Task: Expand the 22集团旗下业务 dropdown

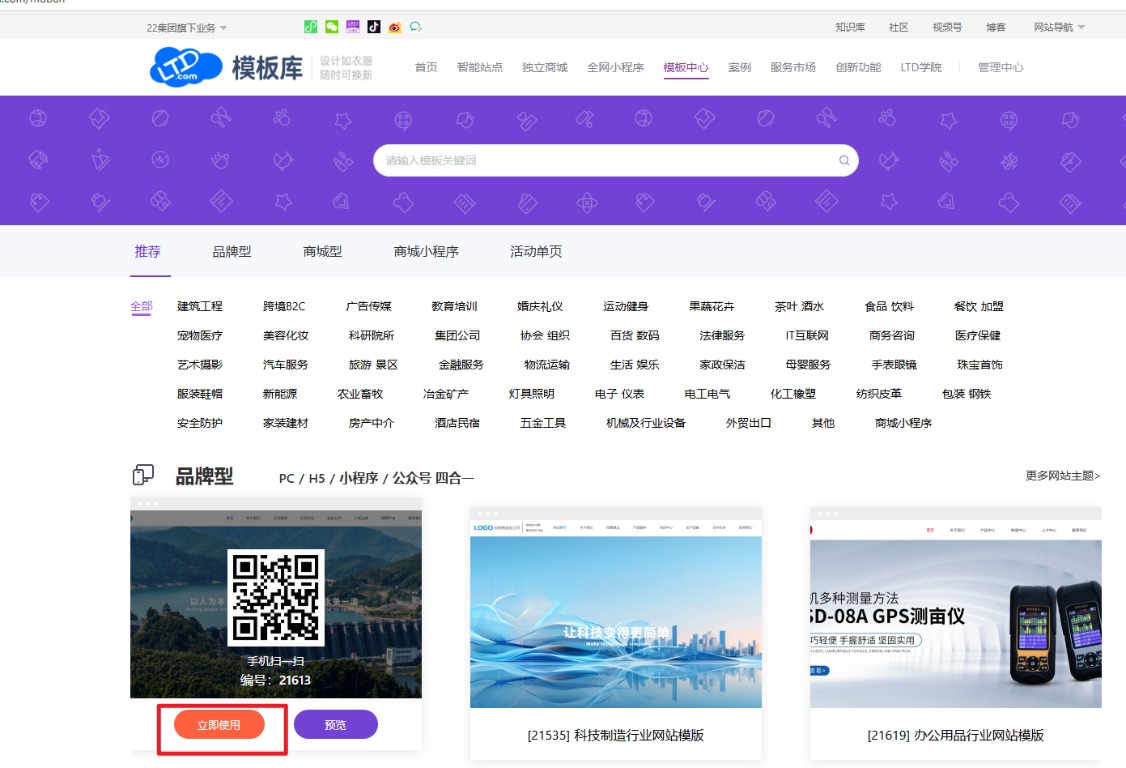Action: 187,28
